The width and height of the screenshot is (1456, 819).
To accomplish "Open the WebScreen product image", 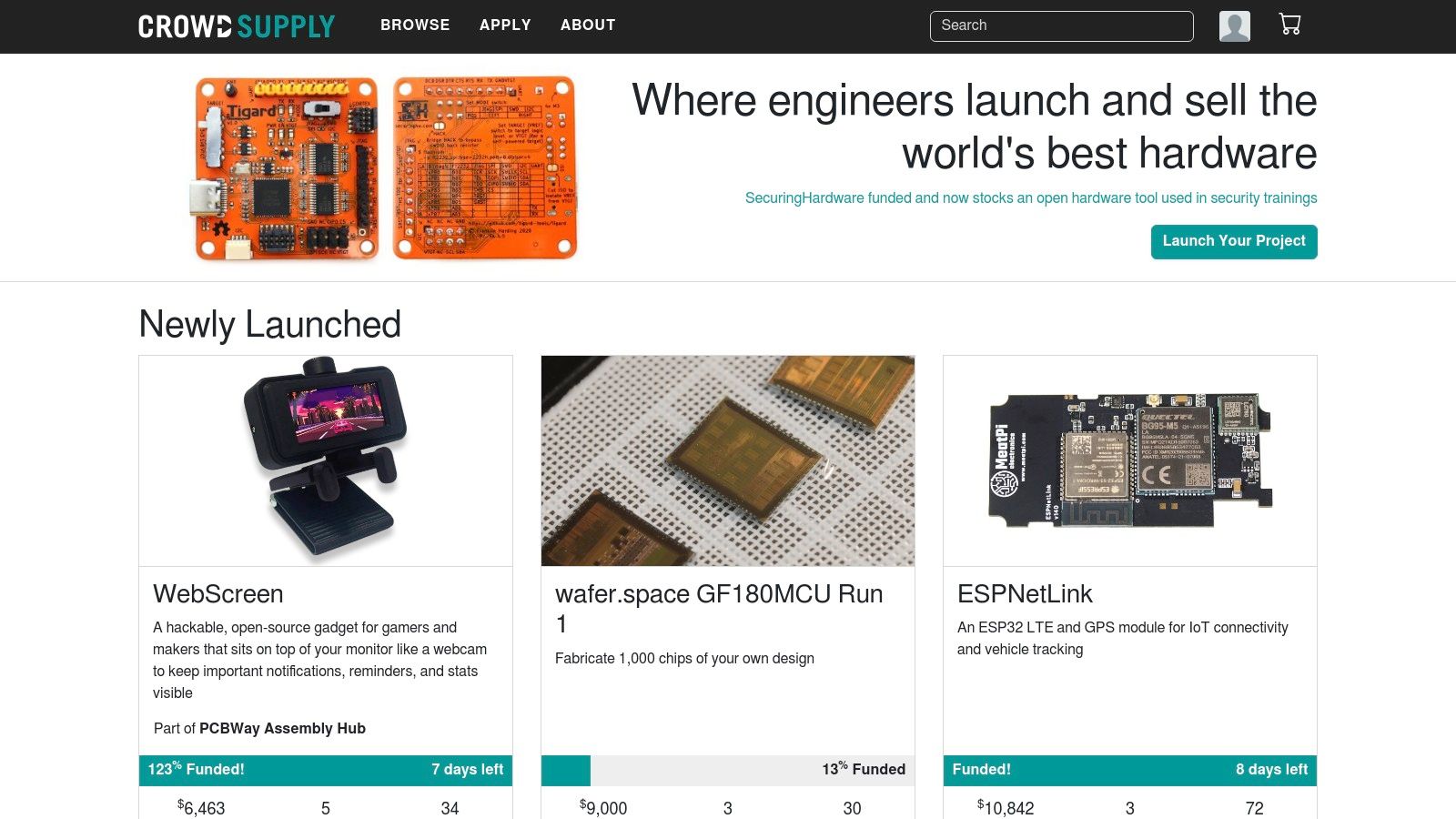I will click(326, 460).
